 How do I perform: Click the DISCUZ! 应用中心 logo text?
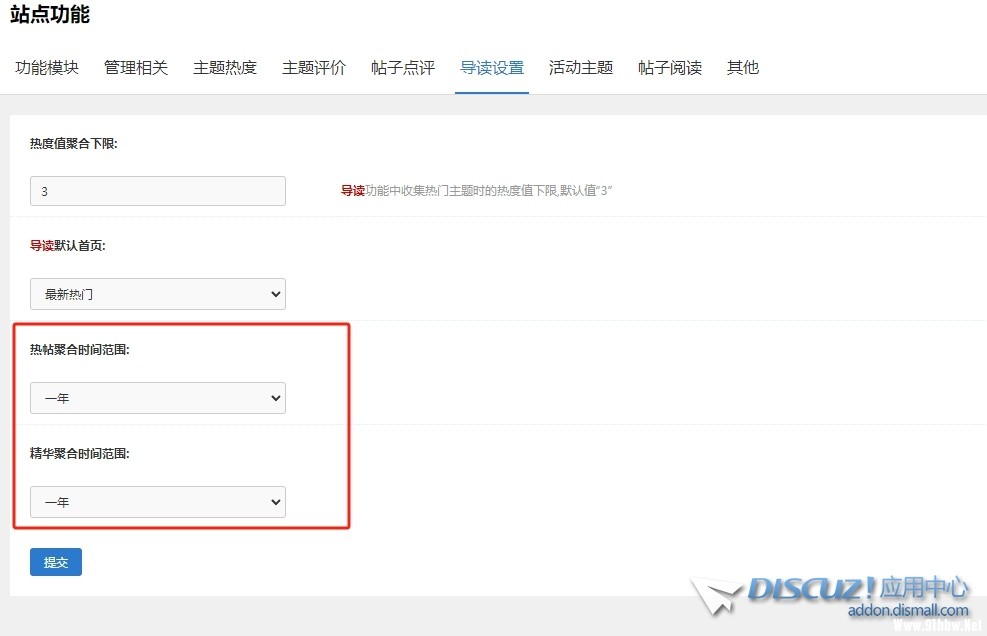click(x=858, y=588)
